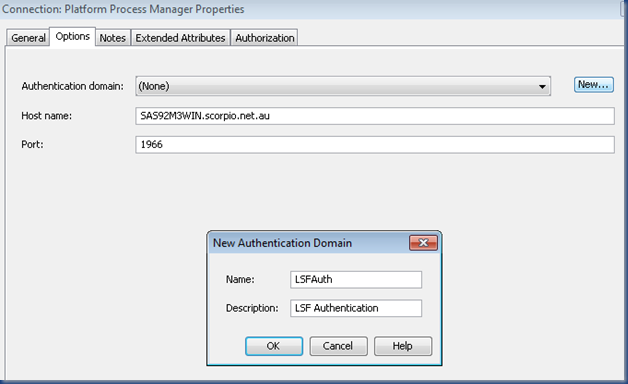Confirm new domain with OK button
628x384 pixels.
click(274, 346)
